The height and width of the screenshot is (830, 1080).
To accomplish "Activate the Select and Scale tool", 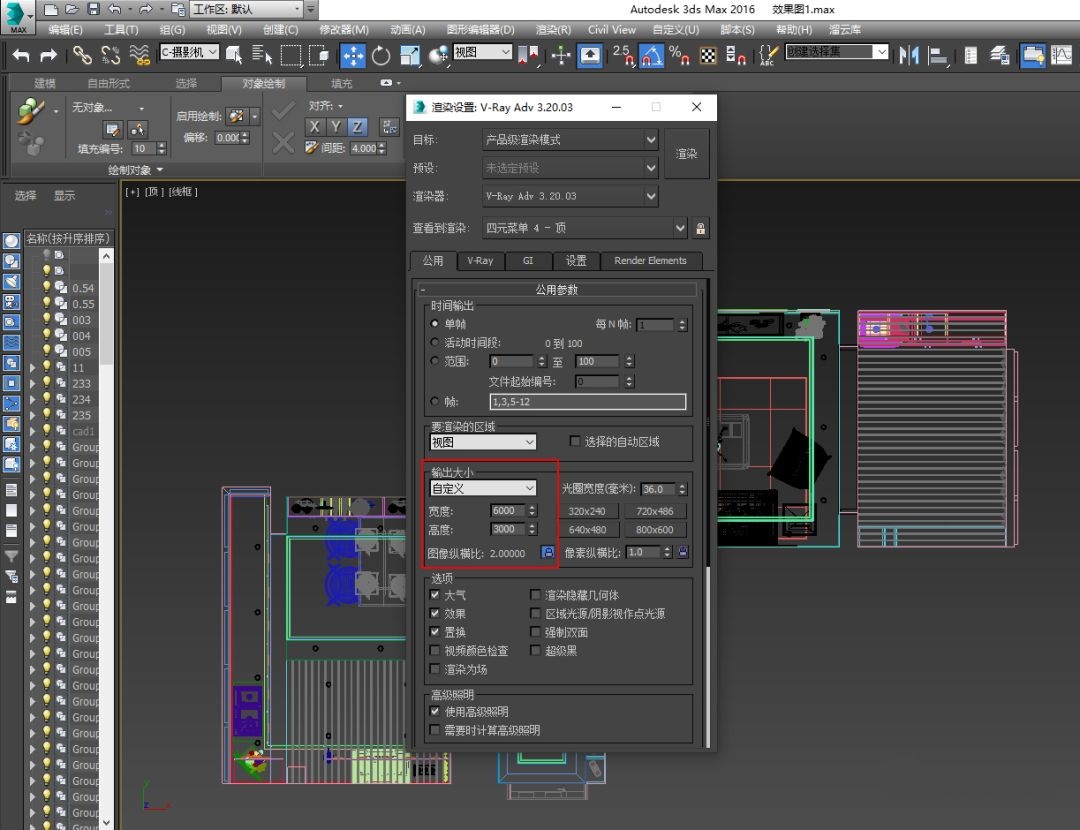I will 410,55.
